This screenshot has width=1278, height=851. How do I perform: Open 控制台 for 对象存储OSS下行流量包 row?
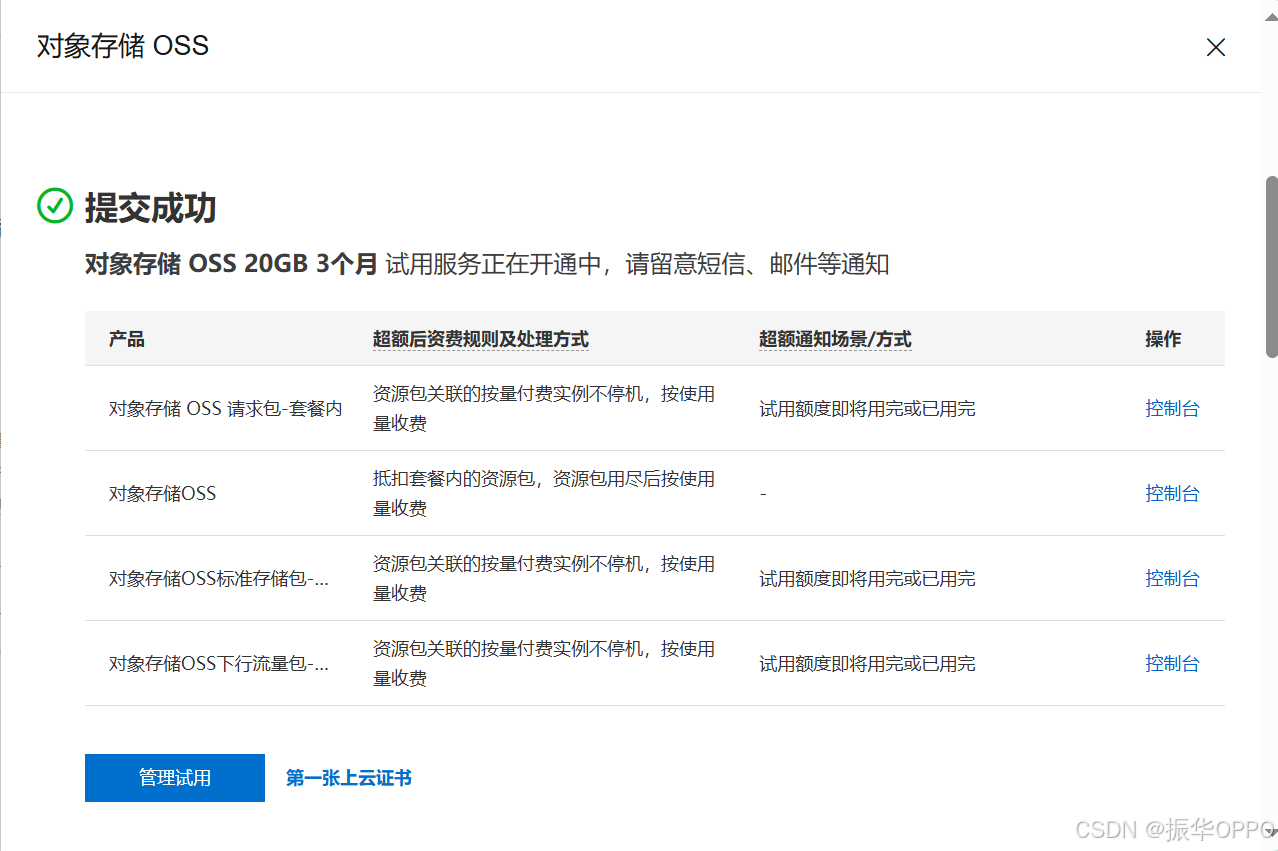(x=1172, y=663)
